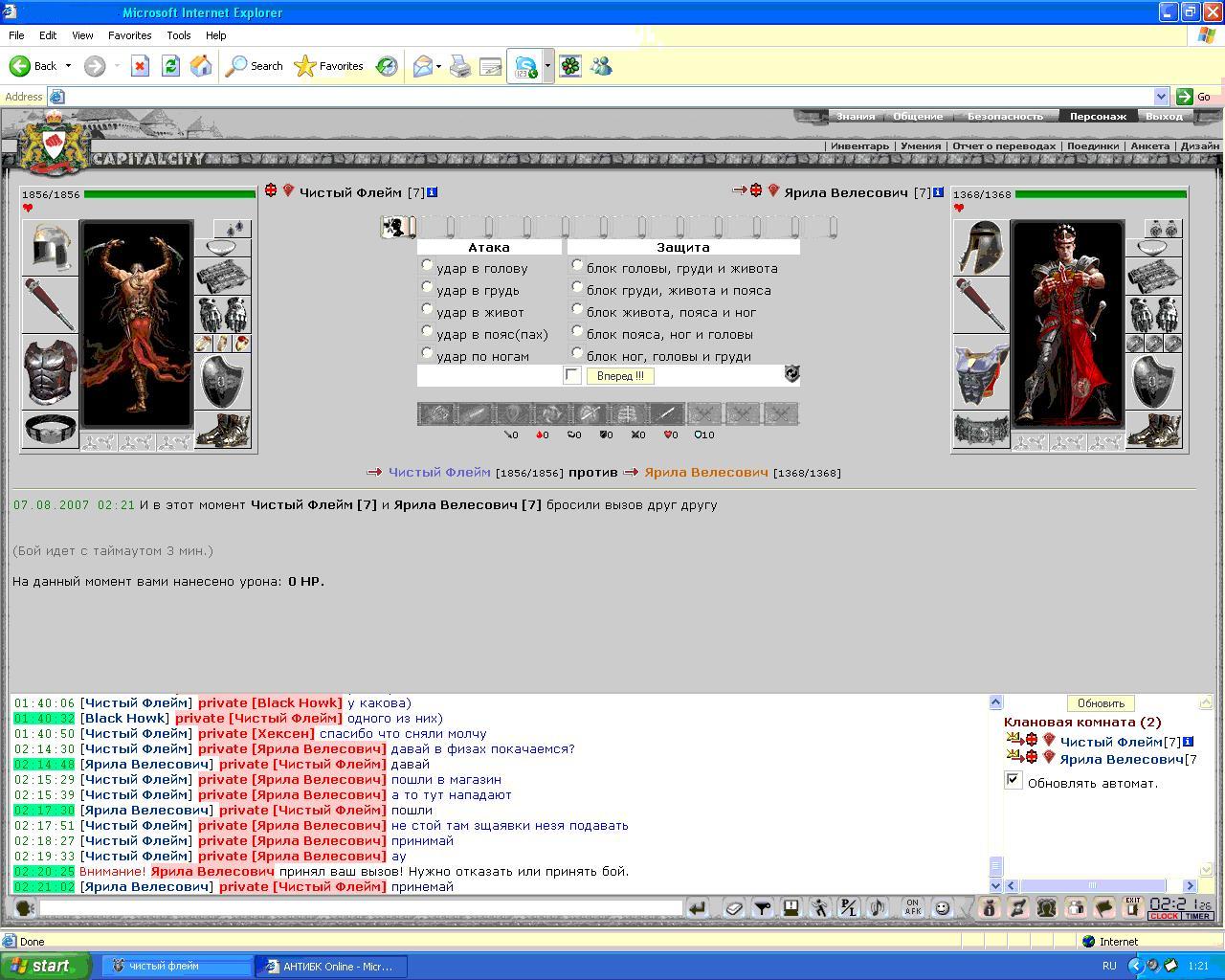The image size is (1225, 980).
Task: Click the send message enter-arrow icon
Action: tap(698, 907)
